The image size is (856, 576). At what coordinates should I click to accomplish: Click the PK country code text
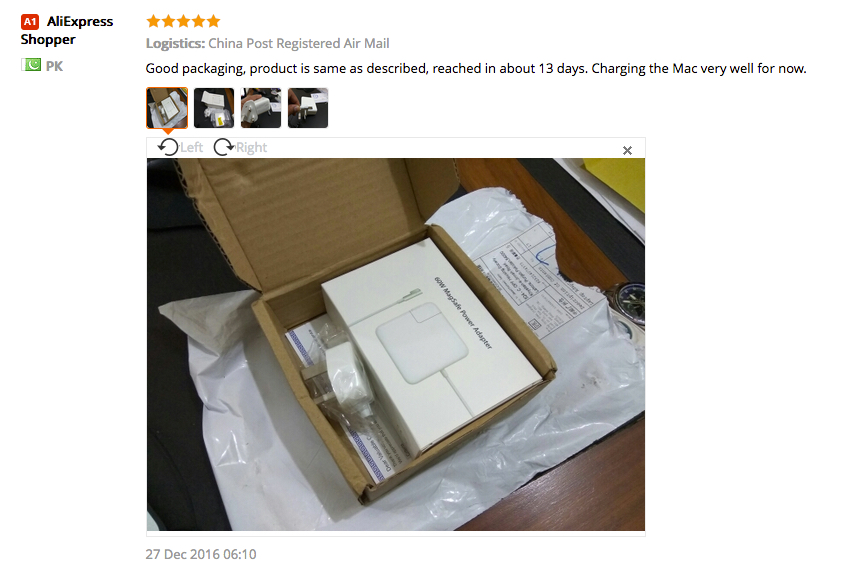click(54, 66)
